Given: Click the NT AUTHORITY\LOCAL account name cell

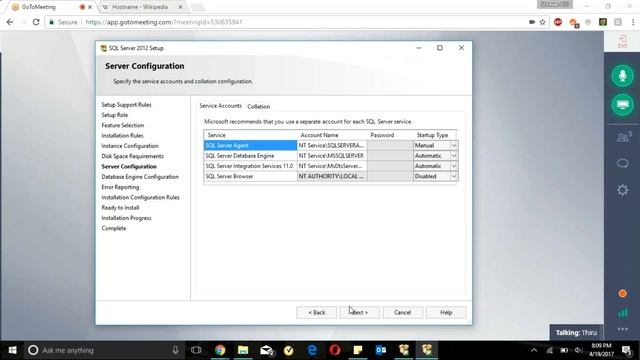Looking at the screenshot, I should 332,176.
